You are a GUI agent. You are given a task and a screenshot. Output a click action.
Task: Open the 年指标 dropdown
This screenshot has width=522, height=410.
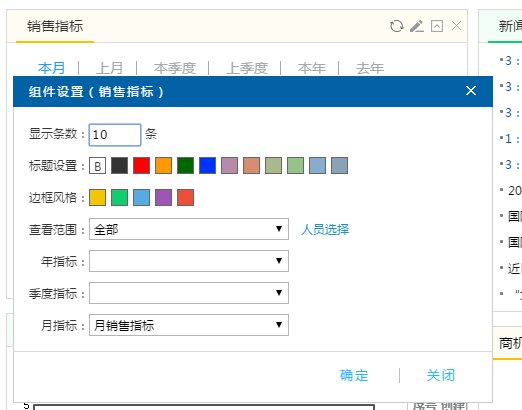189,261
